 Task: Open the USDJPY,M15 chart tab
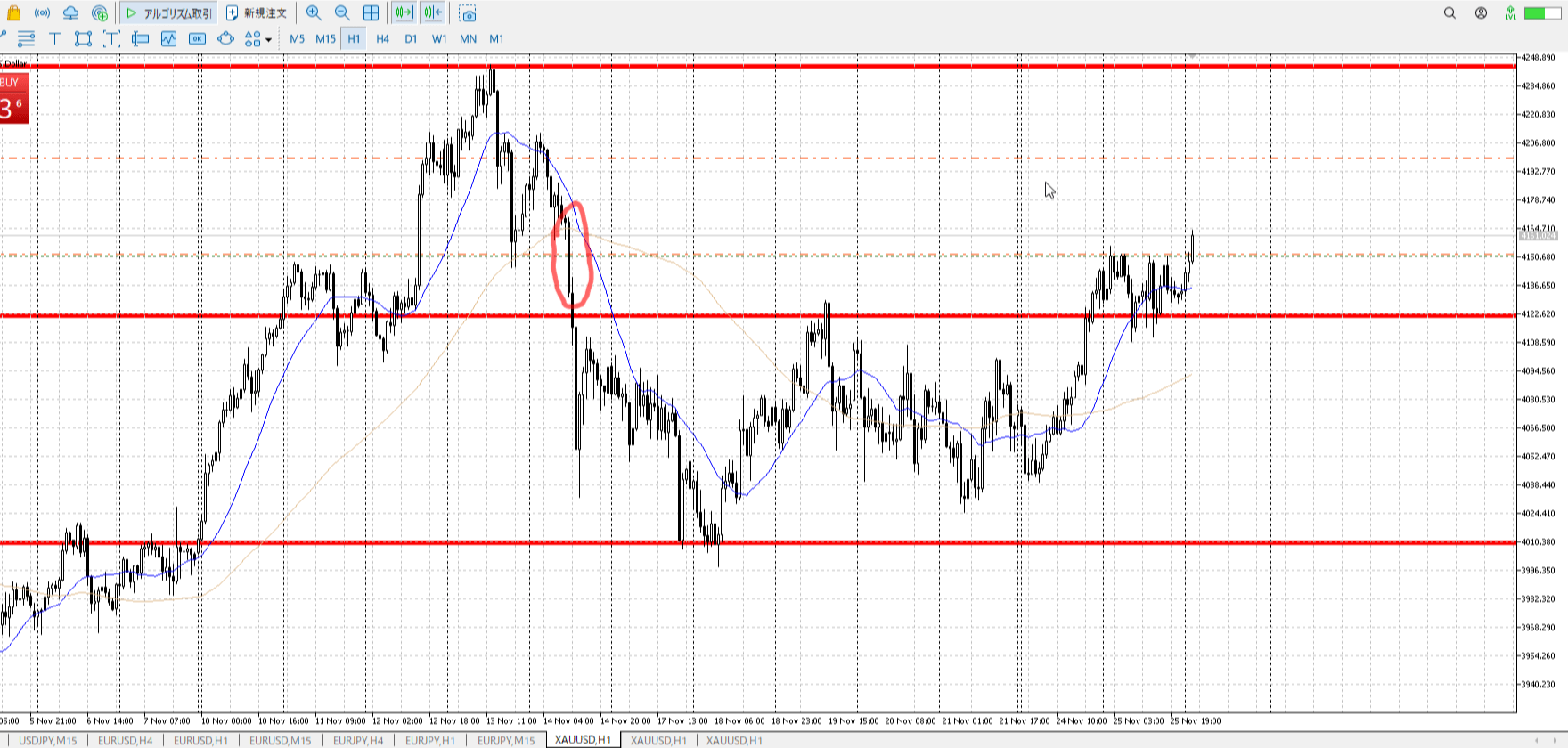point(48,740)
